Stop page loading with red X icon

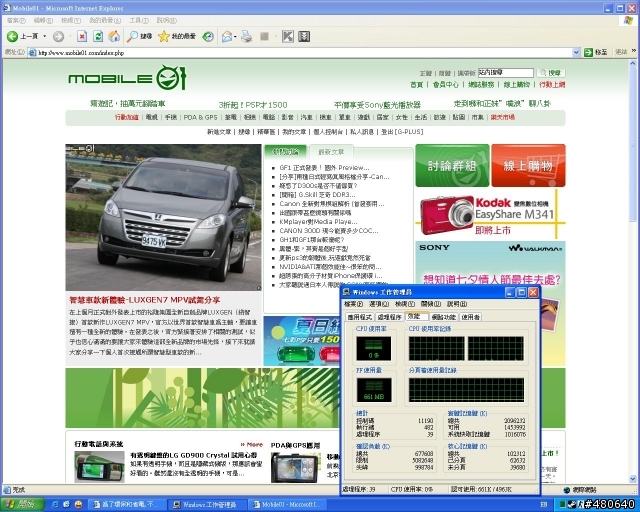click(82, 37)
